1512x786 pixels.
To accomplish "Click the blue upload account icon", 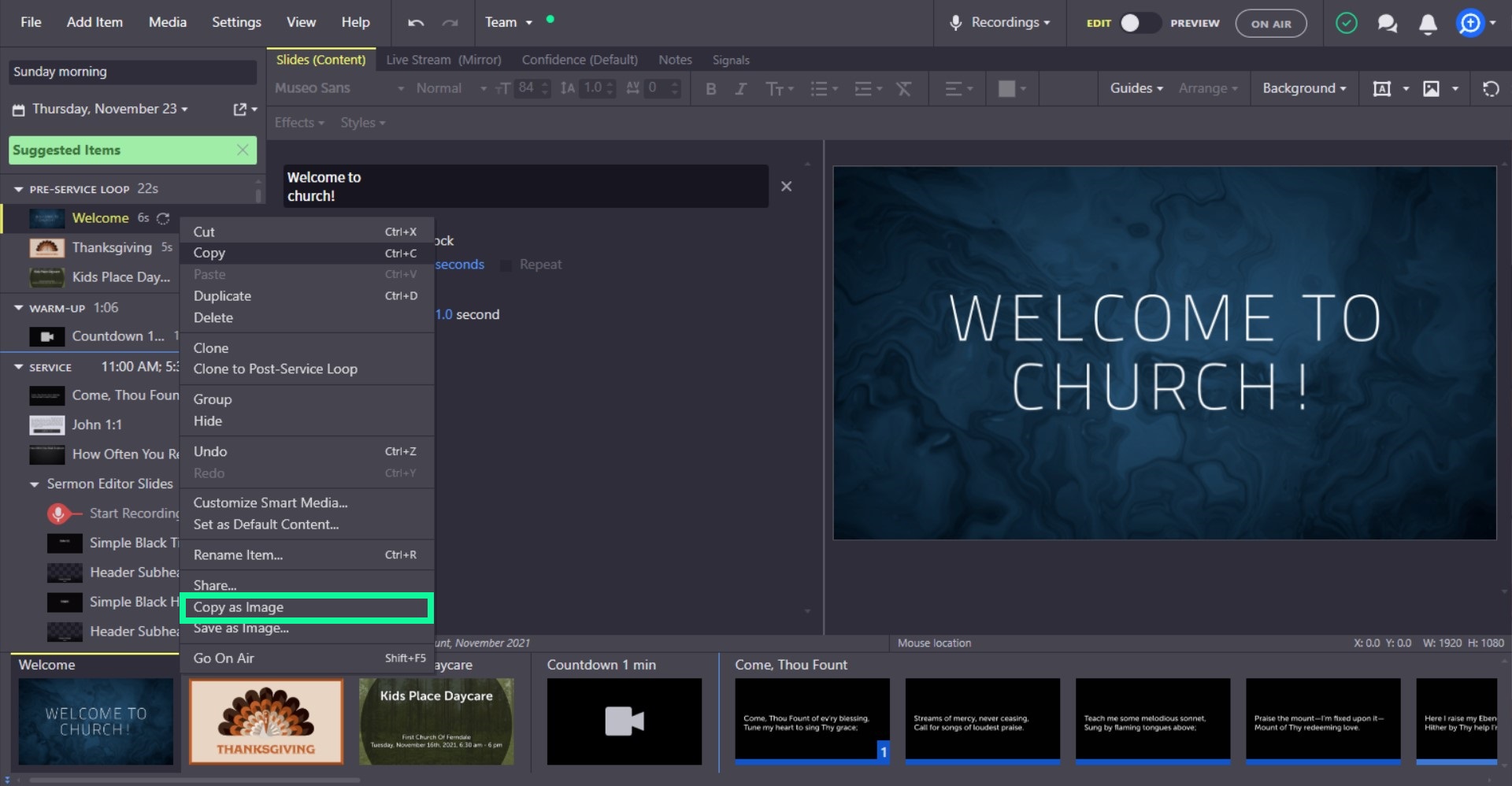I will [x=1470, y=23].
